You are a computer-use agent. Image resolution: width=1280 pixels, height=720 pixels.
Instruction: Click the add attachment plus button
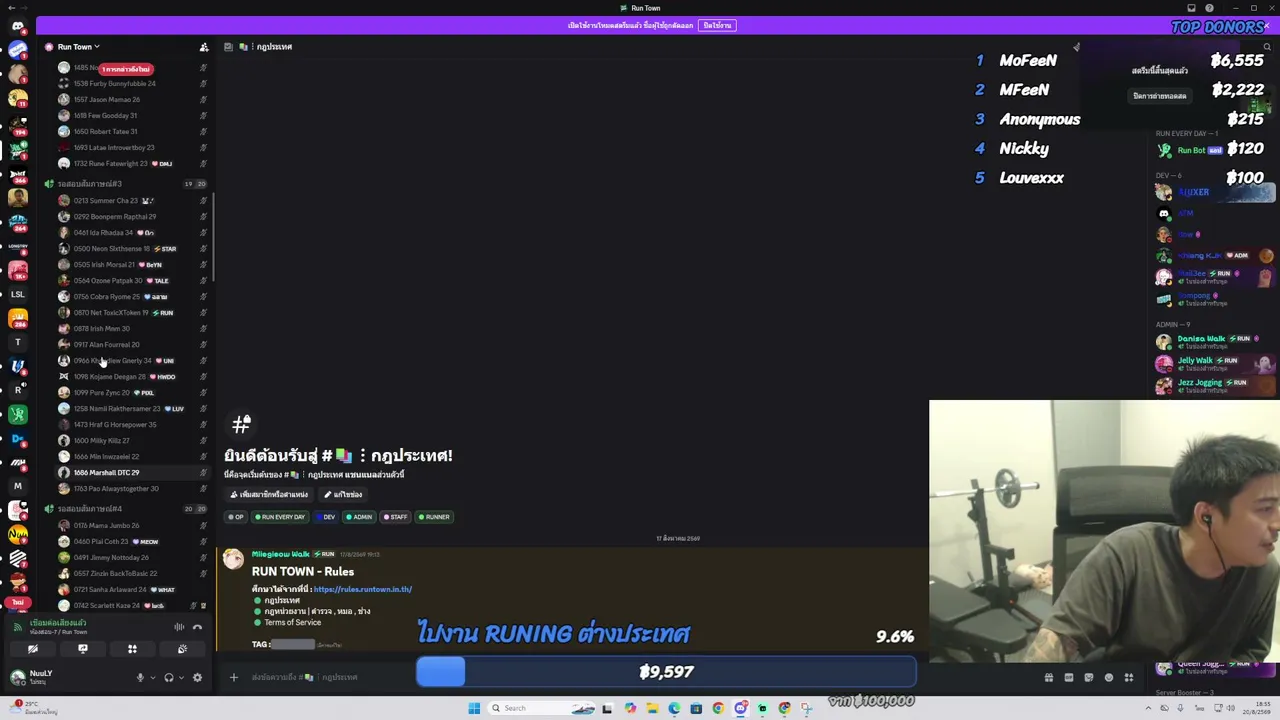234,677
